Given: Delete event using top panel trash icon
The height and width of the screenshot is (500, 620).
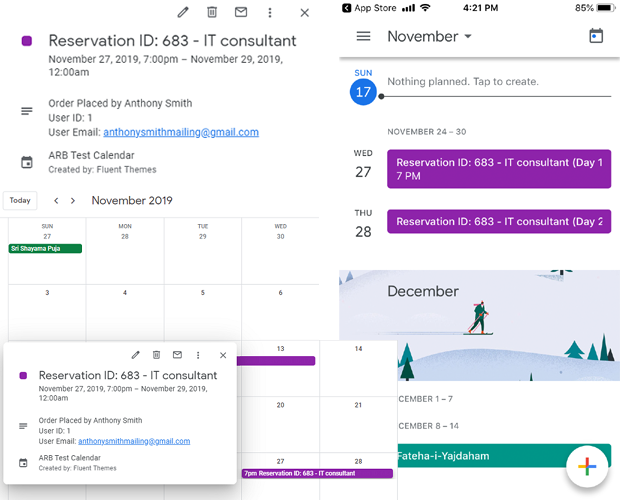Looking at the screenshot, I should click(211, 12).
